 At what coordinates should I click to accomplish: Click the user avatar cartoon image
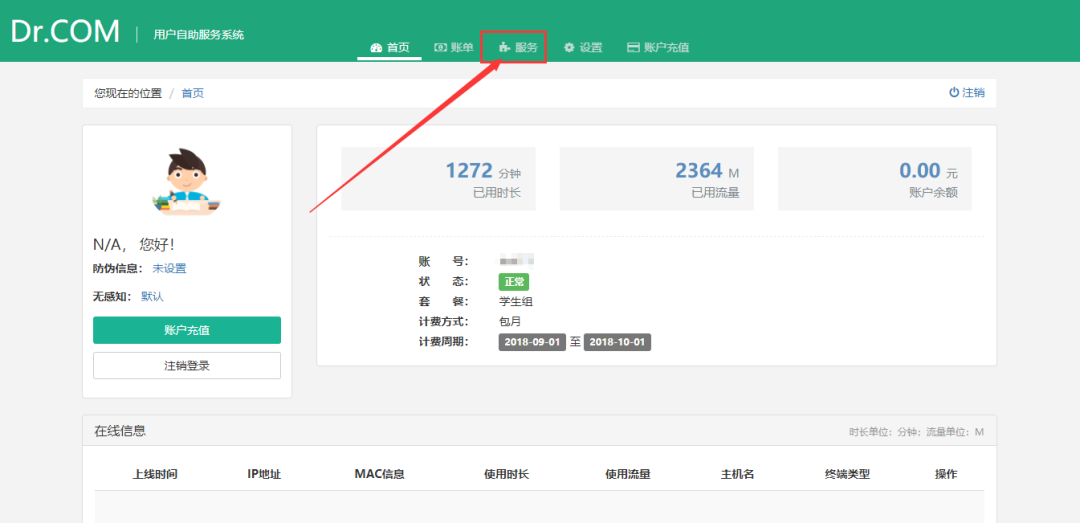pyautogui.click(x=187, y=181)
